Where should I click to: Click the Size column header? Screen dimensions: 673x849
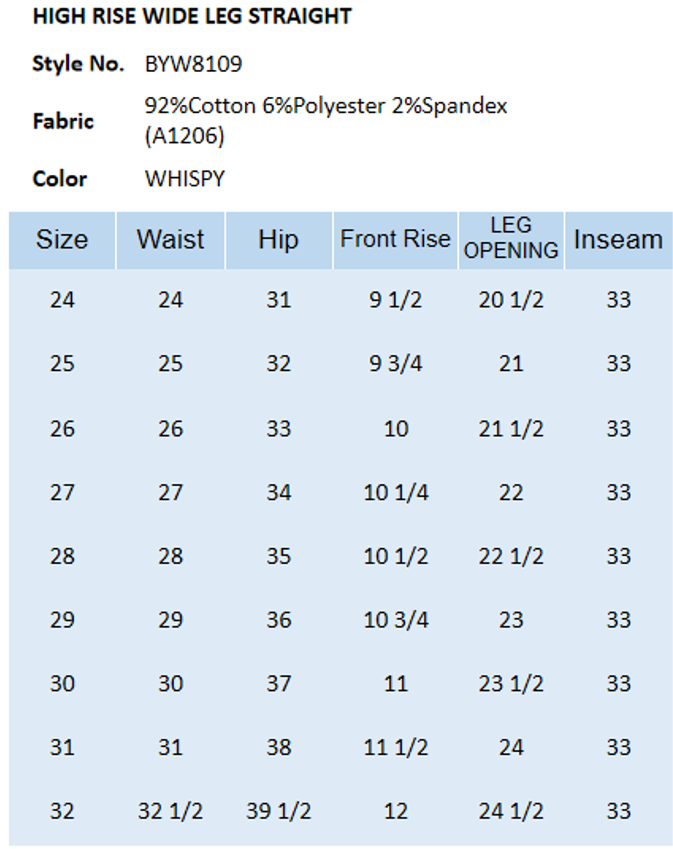click(62, 240)
